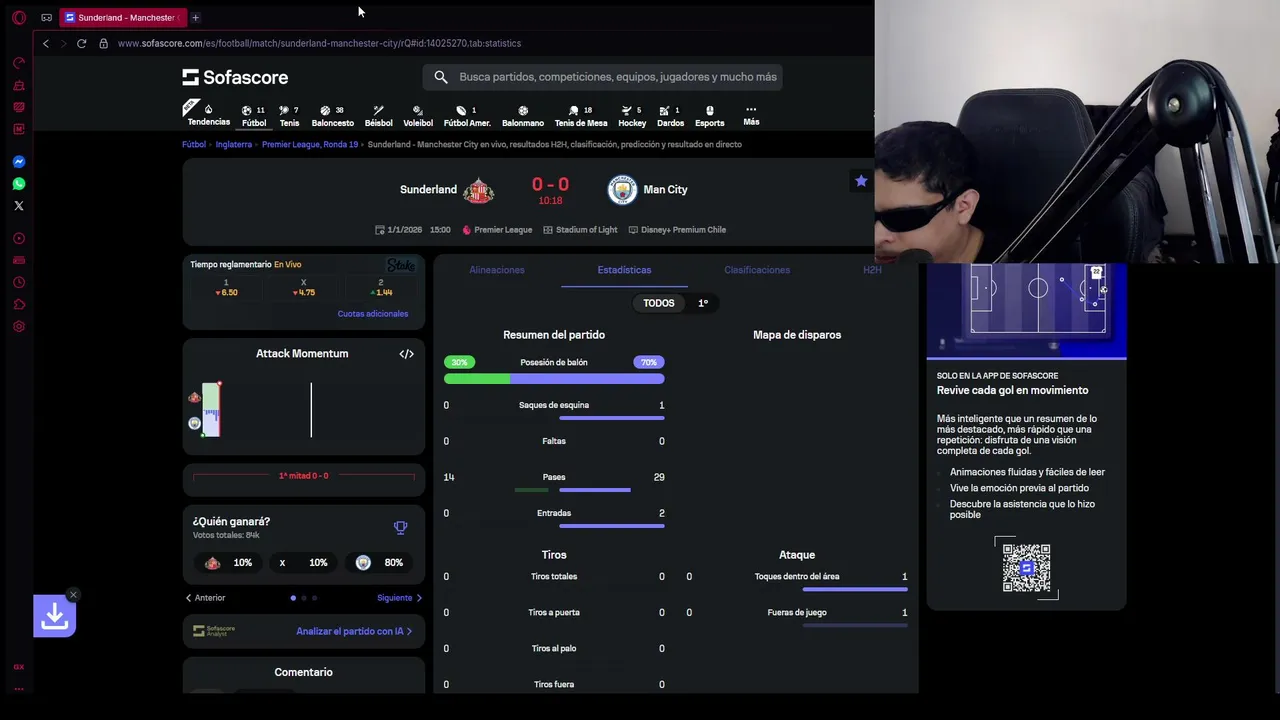Select the 1º half period filter

[703, 303]
